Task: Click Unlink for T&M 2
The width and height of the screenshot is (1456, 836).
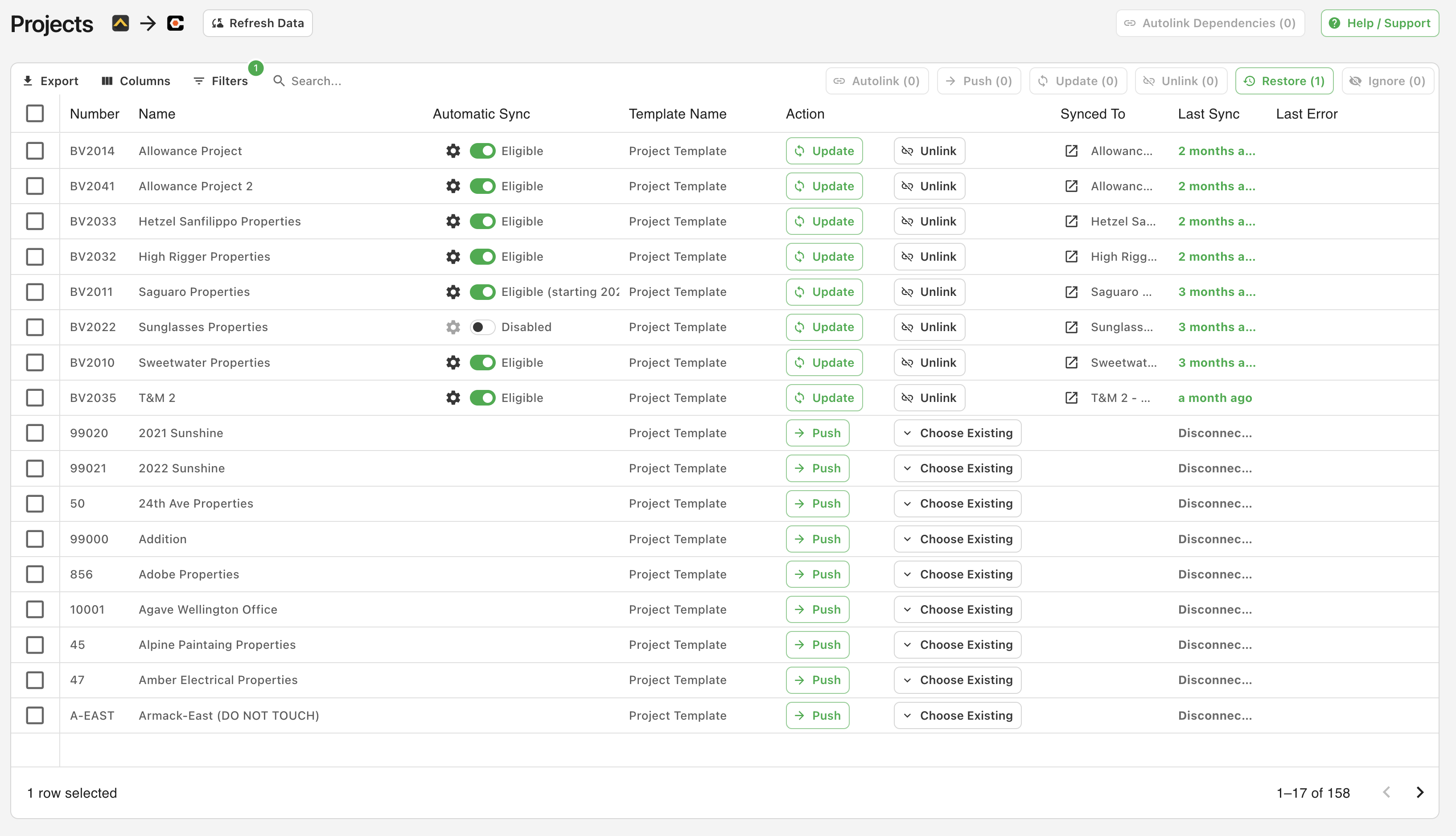Action: [930, 398]
